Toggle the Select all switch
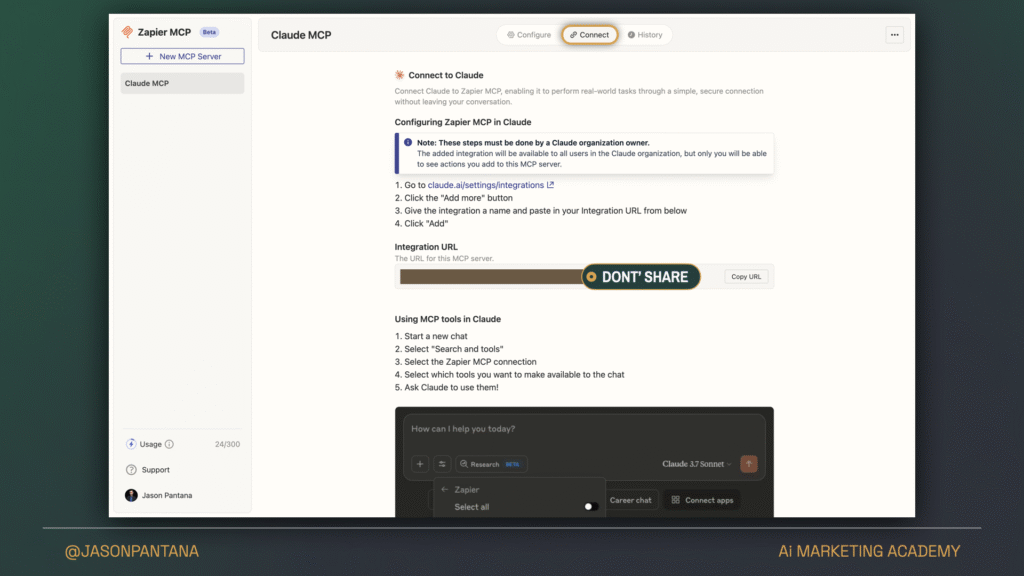Screen dimensions: 1024x576 [x=590, y=507]
